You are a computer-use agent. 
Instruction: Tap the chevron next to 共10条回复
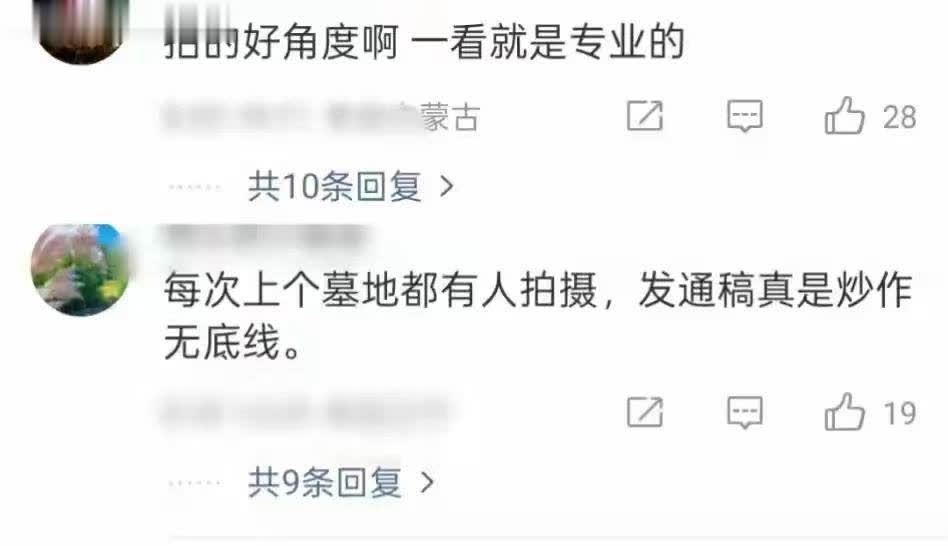[447, 186]
